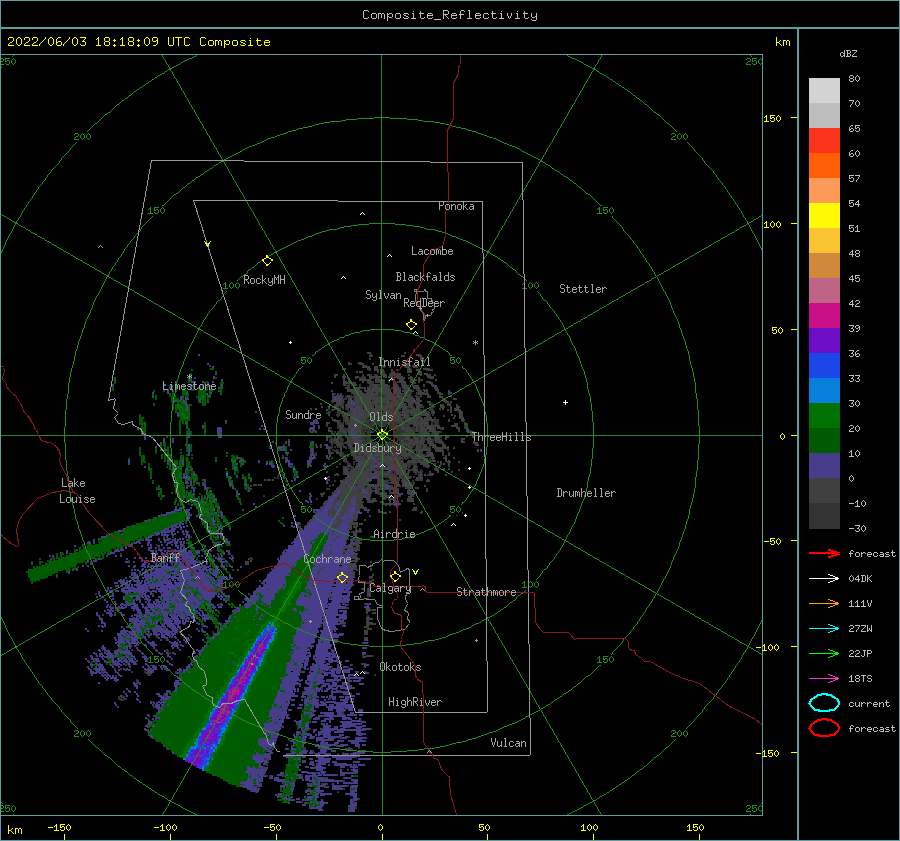Click the Limestone label
Image resolution: width=900 pixels, height=841 pixels.
(189, 386)
